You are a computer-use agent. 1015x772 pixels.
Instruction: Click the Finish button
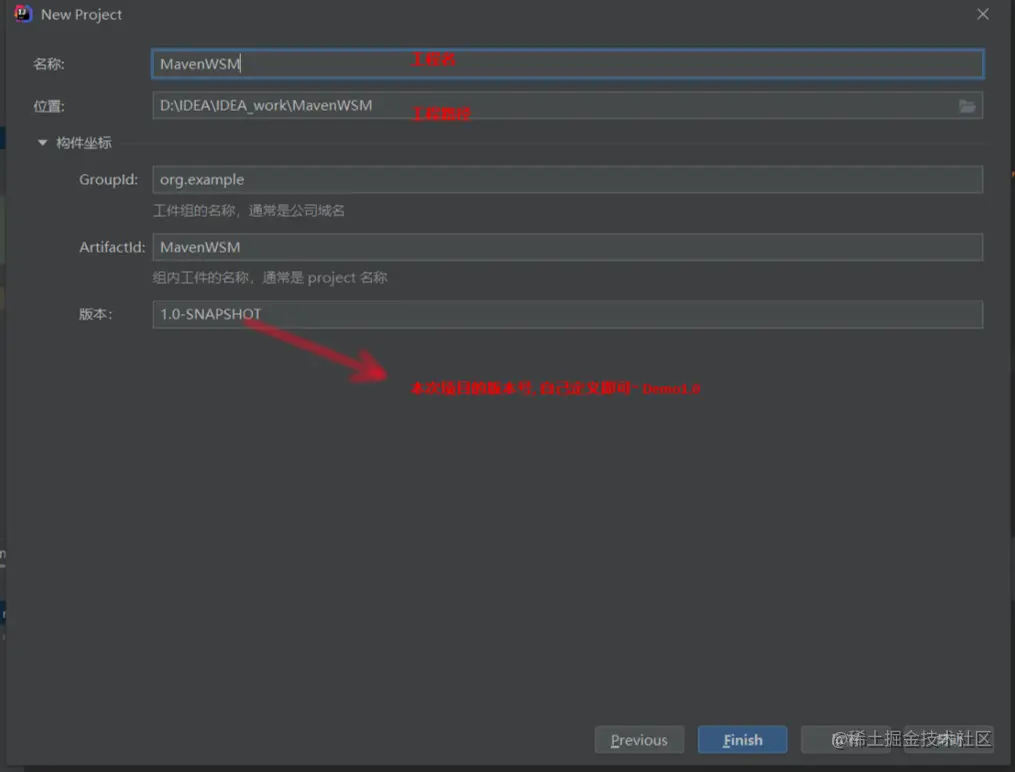click(x=742, y=740)
